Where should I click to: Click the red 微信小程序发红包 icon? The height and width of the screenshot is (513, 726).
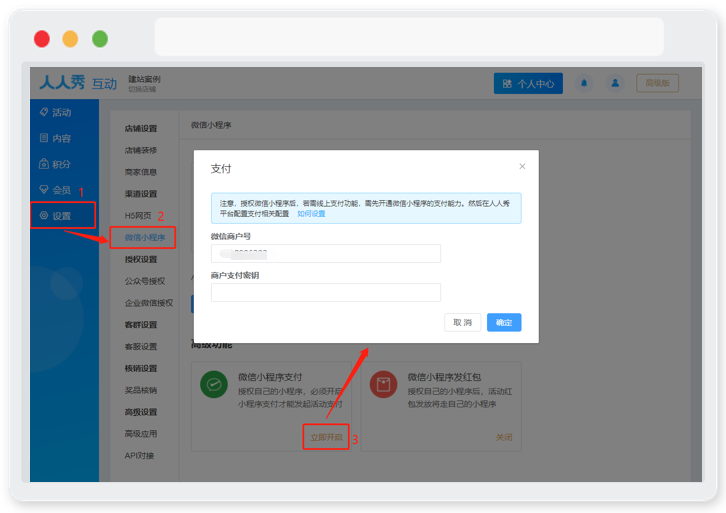[383, 384]
